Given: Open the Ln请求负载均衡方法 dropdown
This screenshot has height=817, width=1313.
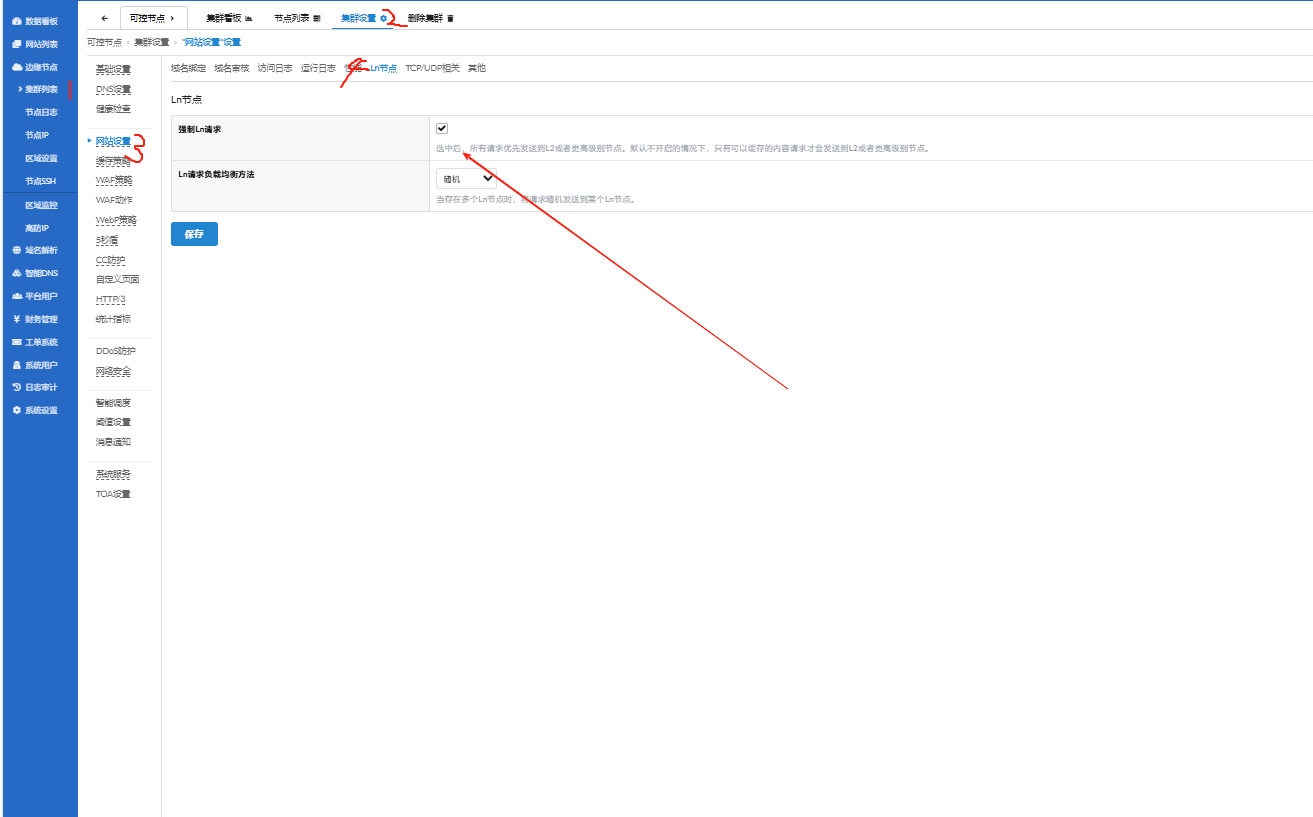Looking at the screenshot, I should pos(466,179).
